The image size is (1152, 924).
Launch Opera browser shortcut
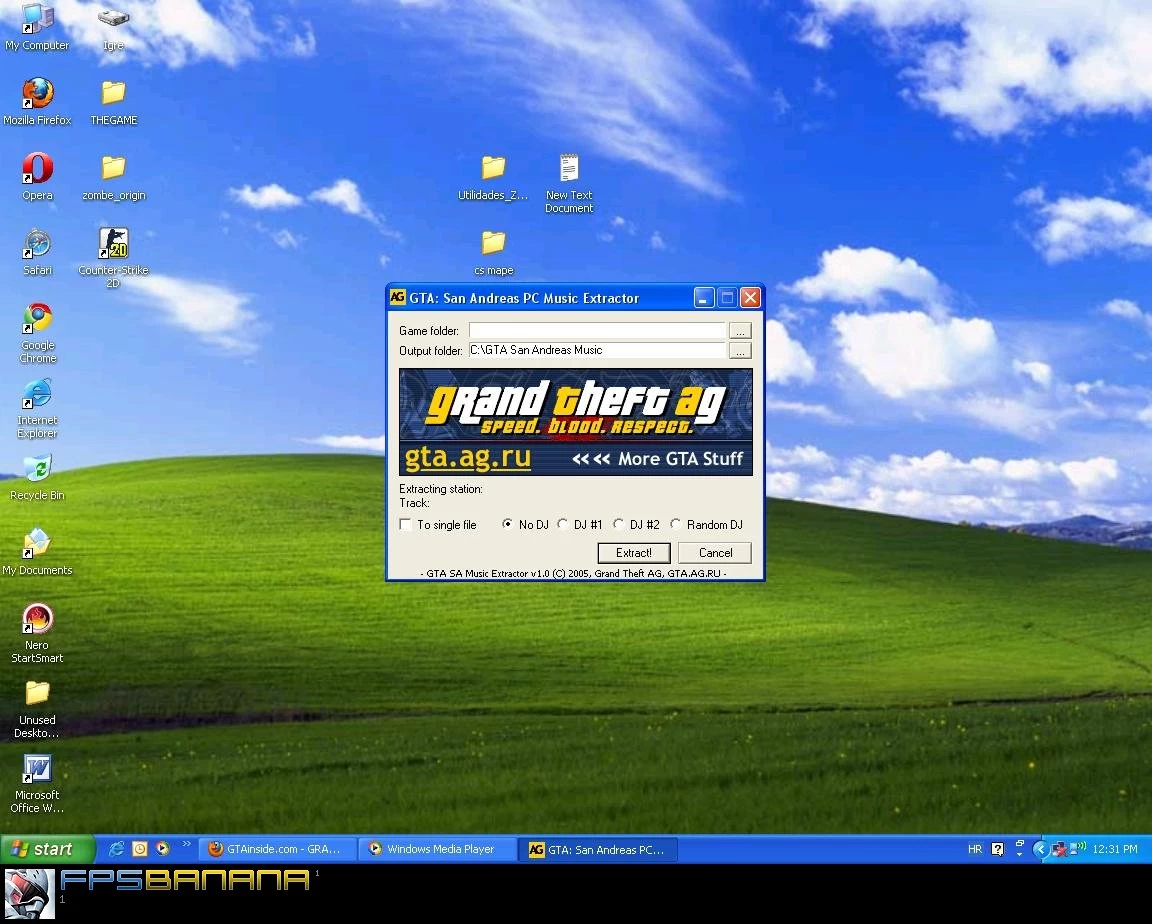click(x=37, y=176)
